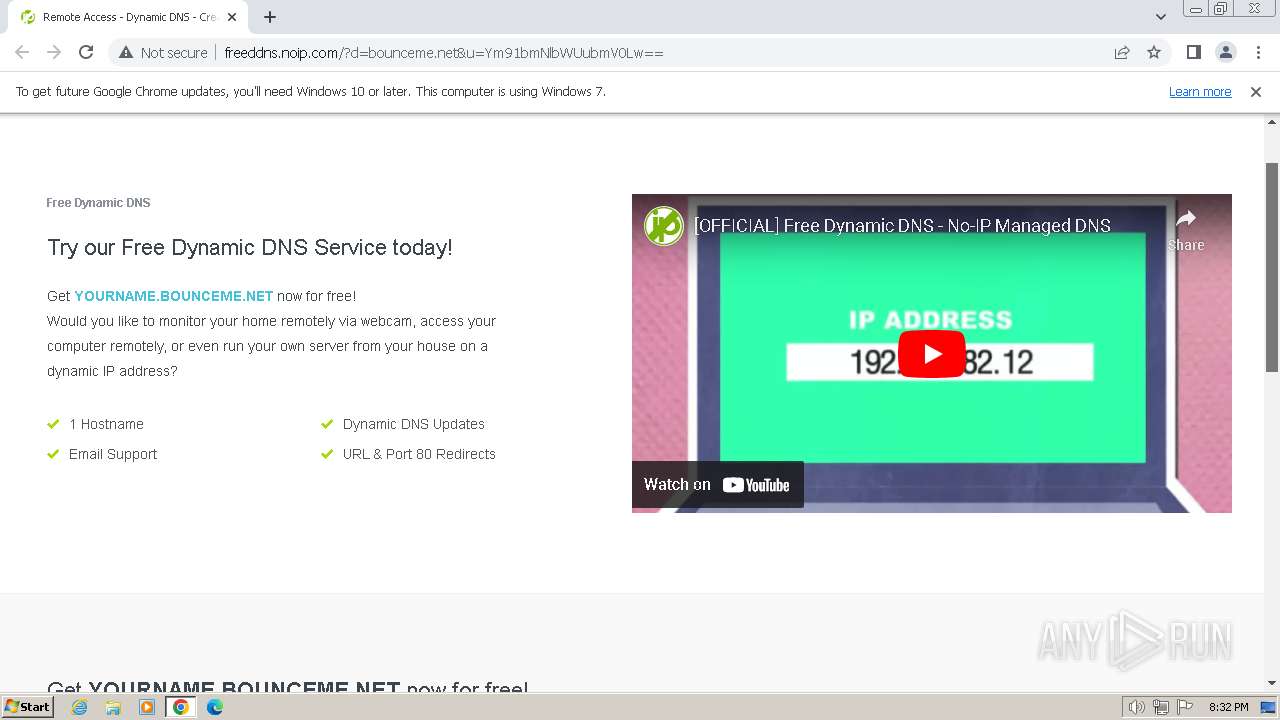Close the Remote Access tab

click(232, 17)
